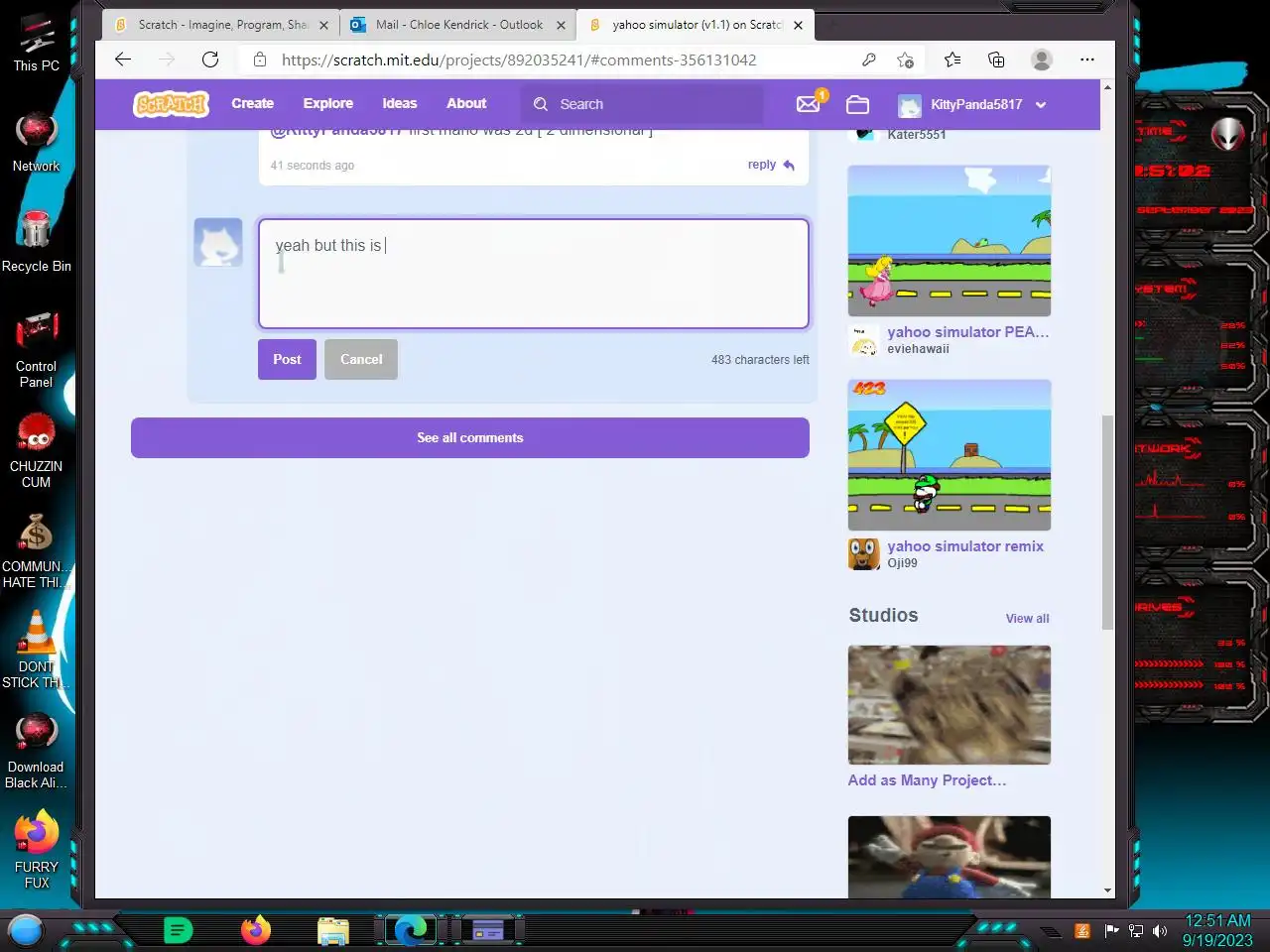Click the Scratch search field
This screenshot has width=1270, height=952.
pos(642,104)
